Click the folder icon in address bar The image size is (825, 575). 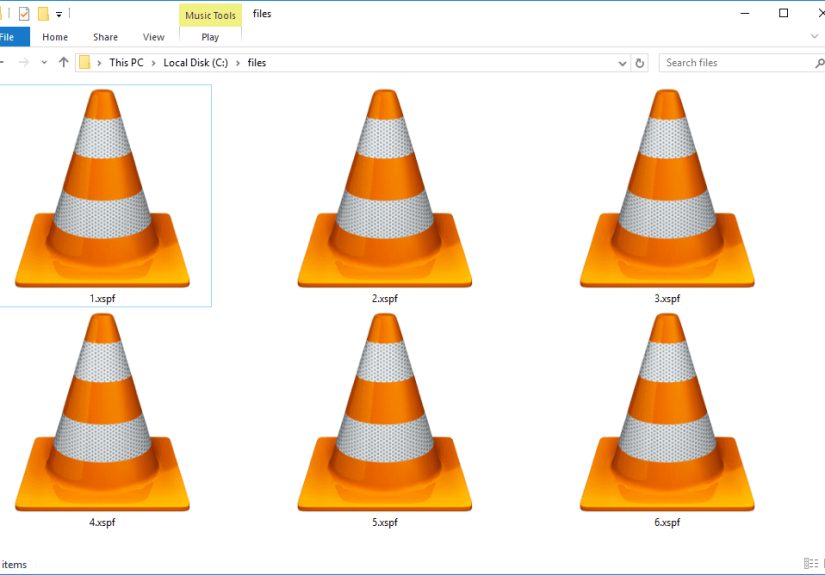click(x=84, y=63)
